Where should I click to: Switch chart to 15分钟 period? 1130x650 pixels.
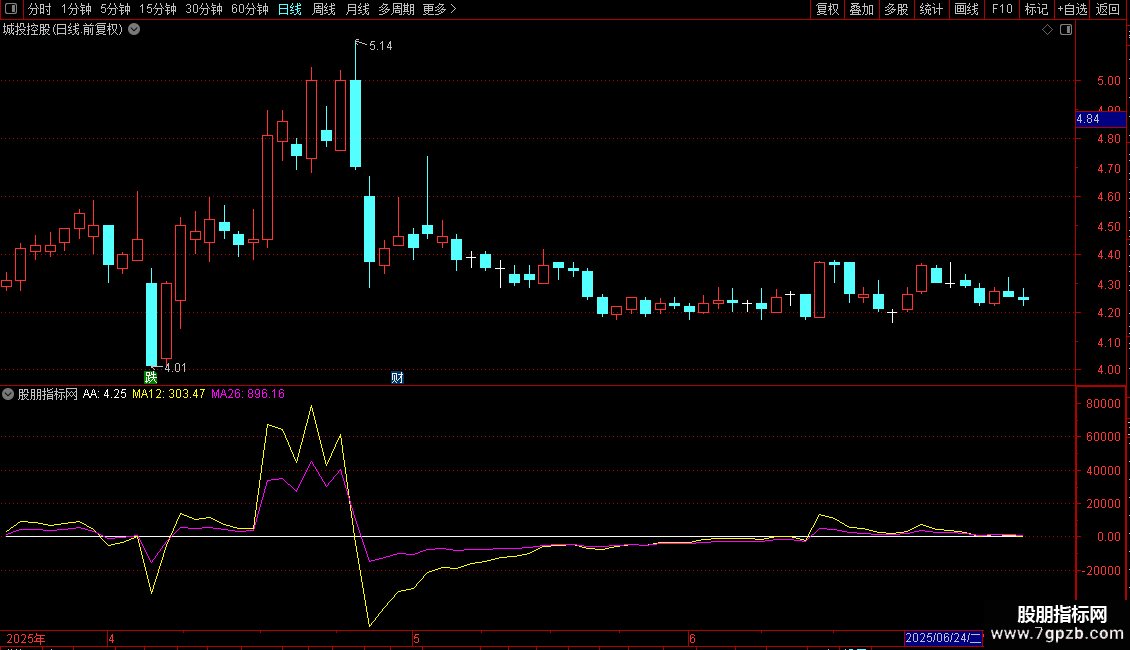tap(158, 9)
